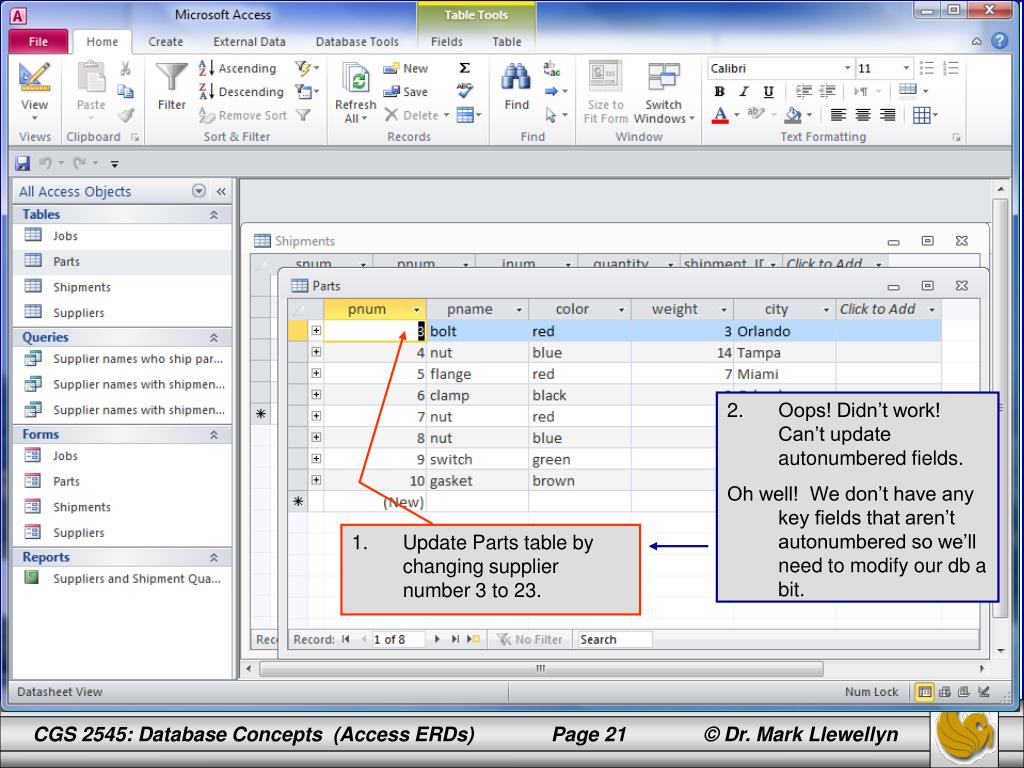Switch to Design View in status bar
This screenshot has height=768, width=1024.
click(x=984, y=692)
